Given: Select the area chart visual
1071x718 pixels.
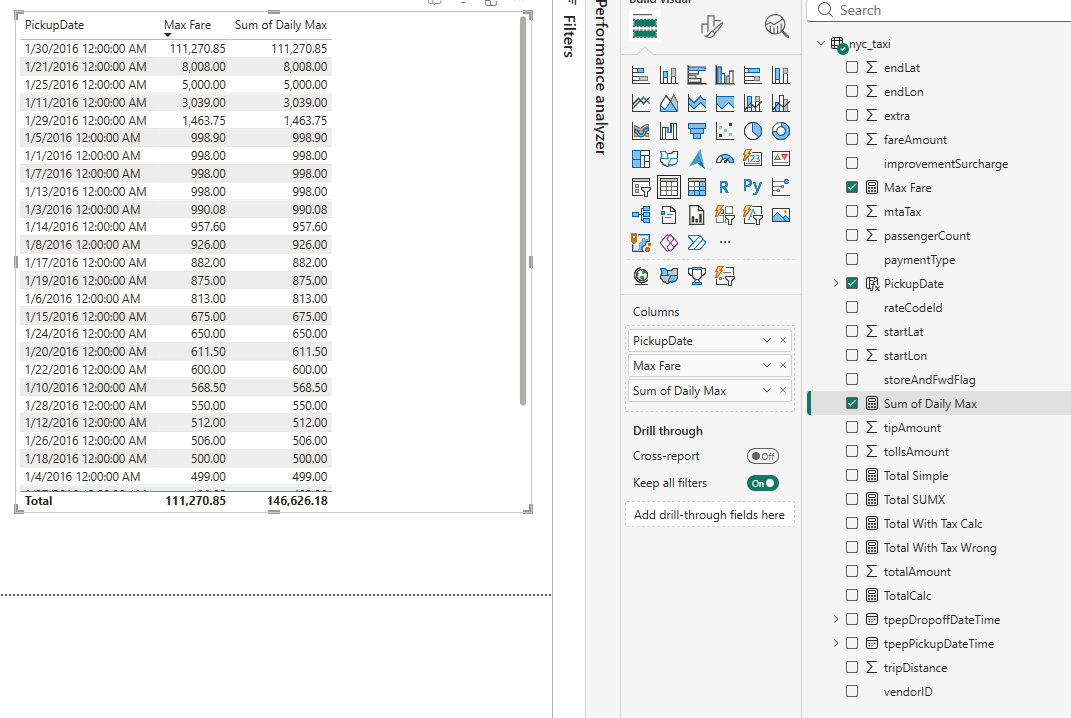Looking at the screenshot, I should [x=669, y=103].
